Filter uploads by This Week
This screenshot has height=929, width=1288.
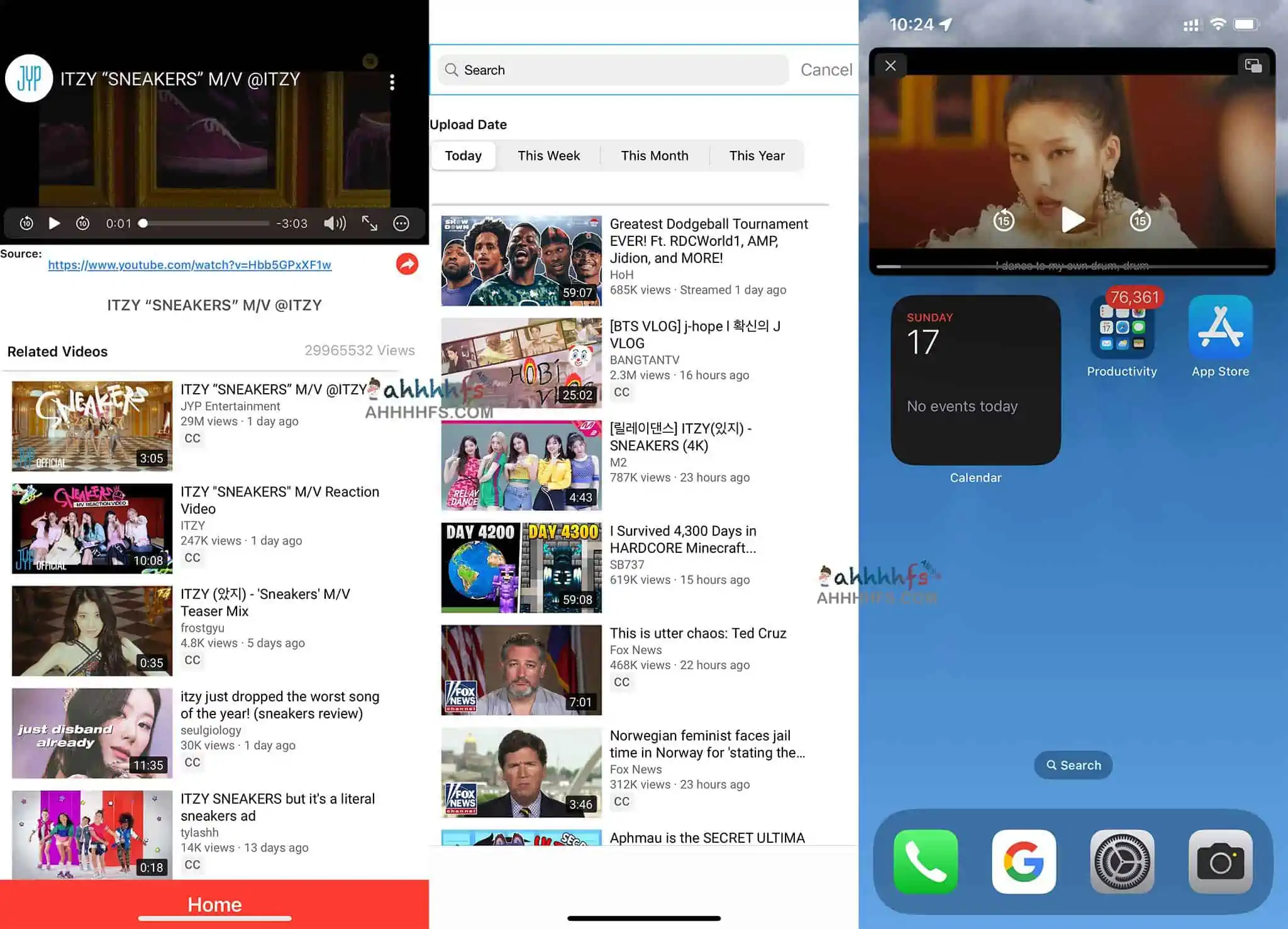click(548, 155)
